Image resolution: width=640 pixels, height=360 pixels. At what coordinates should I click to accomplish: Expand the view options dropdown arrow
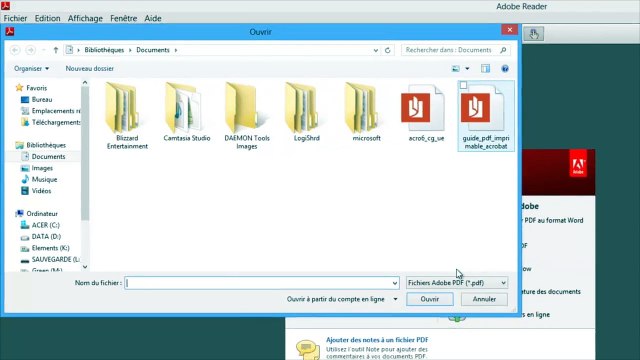467,69
